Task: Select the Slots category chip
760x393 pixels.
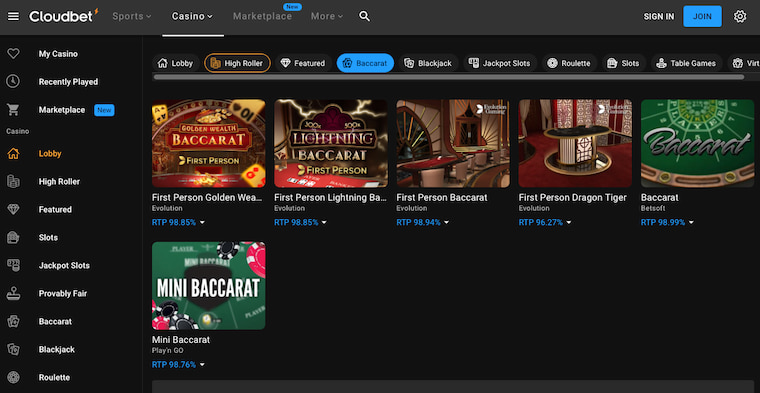Action: coord(624,63)
